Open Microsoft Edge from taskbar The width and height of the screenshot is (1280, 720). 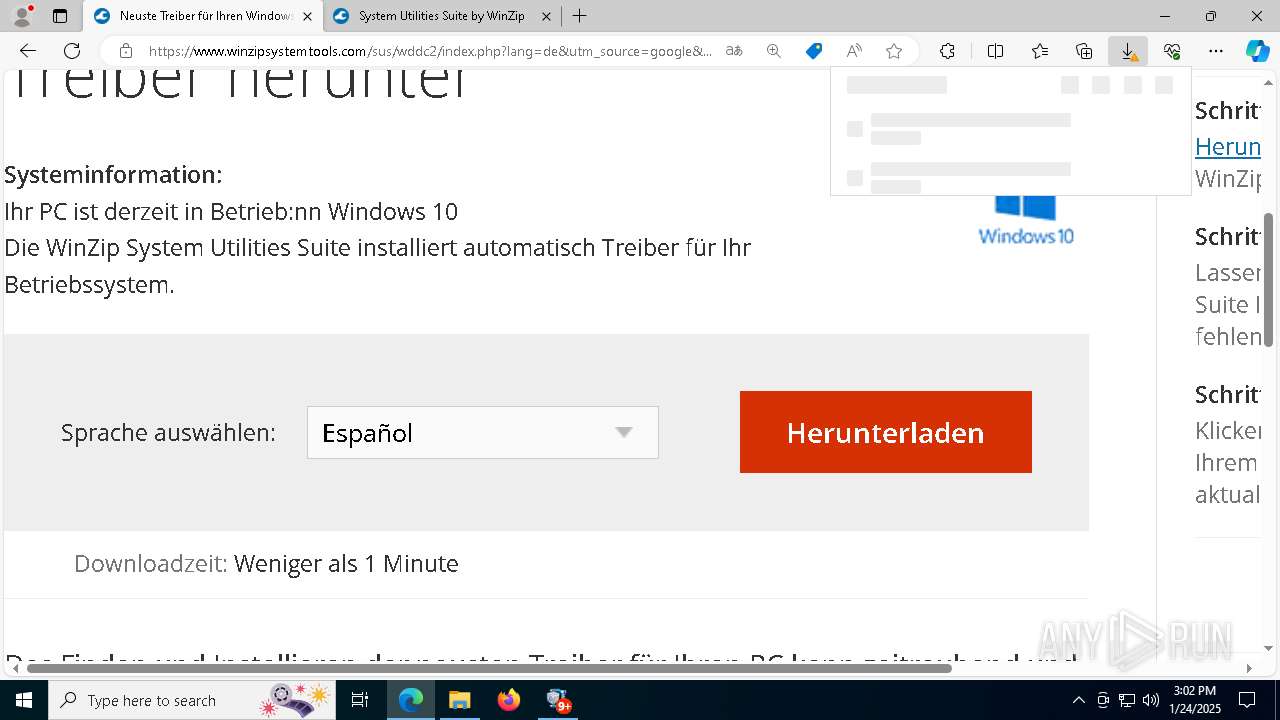click(411, 700)
